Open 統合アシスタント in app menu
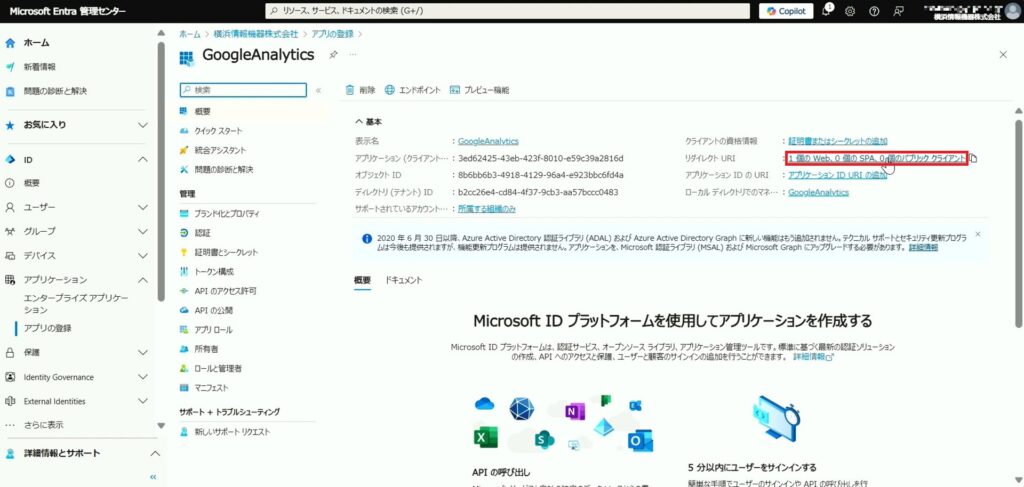1024x487 pixels. [x=220, y=150]
